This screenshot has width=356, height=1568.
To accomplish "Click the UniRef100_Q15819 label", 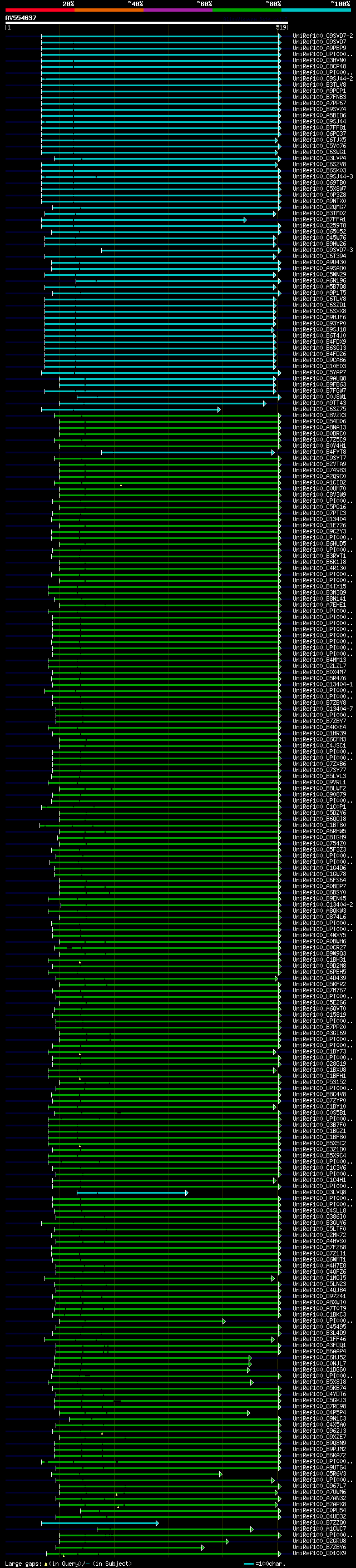I will tap(319, 1015).
